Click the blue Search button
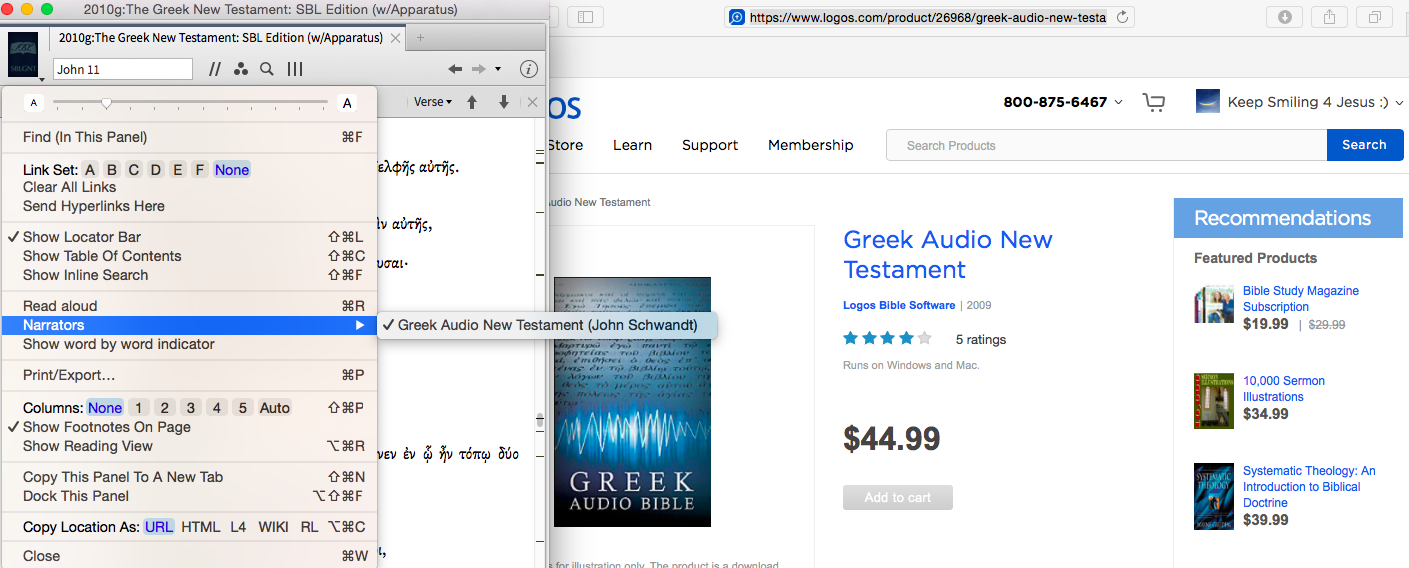Viewport: 1409px width, 568px height. [x=1365, y=145]
